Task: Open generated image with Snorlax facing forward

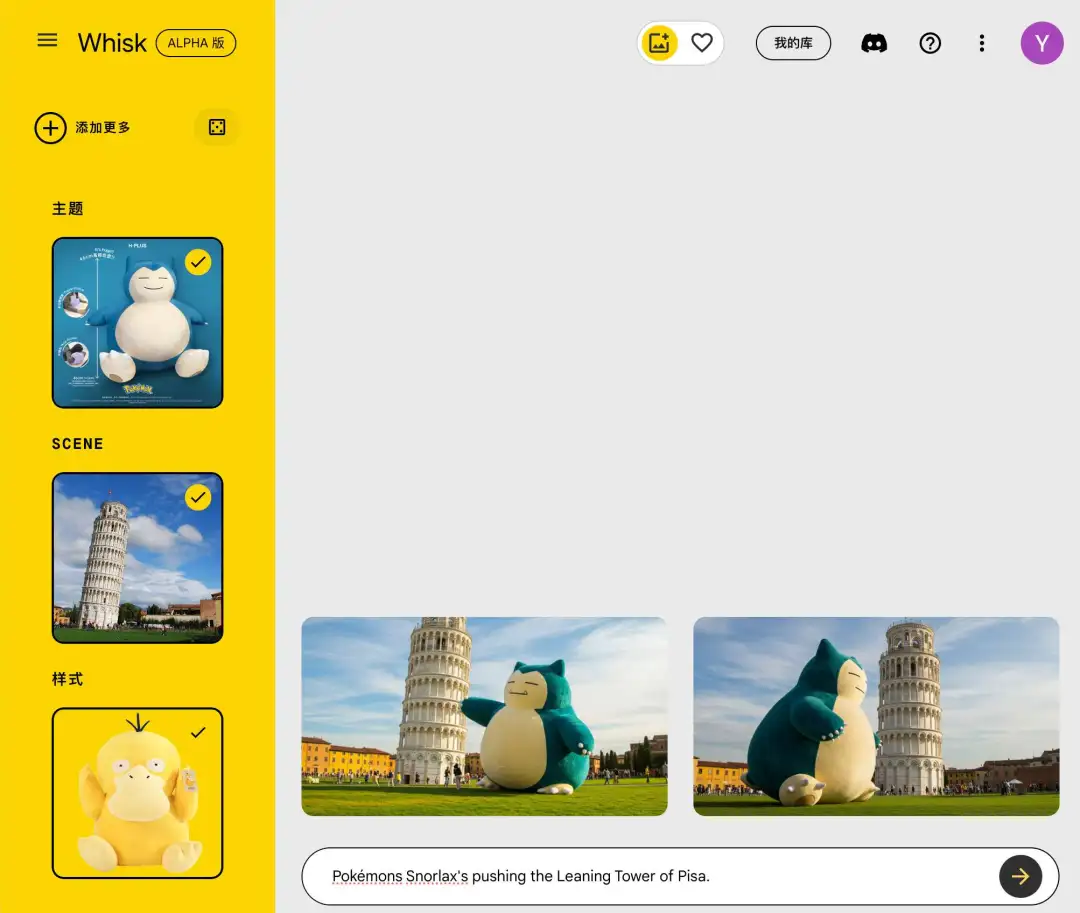Action: 484,716
